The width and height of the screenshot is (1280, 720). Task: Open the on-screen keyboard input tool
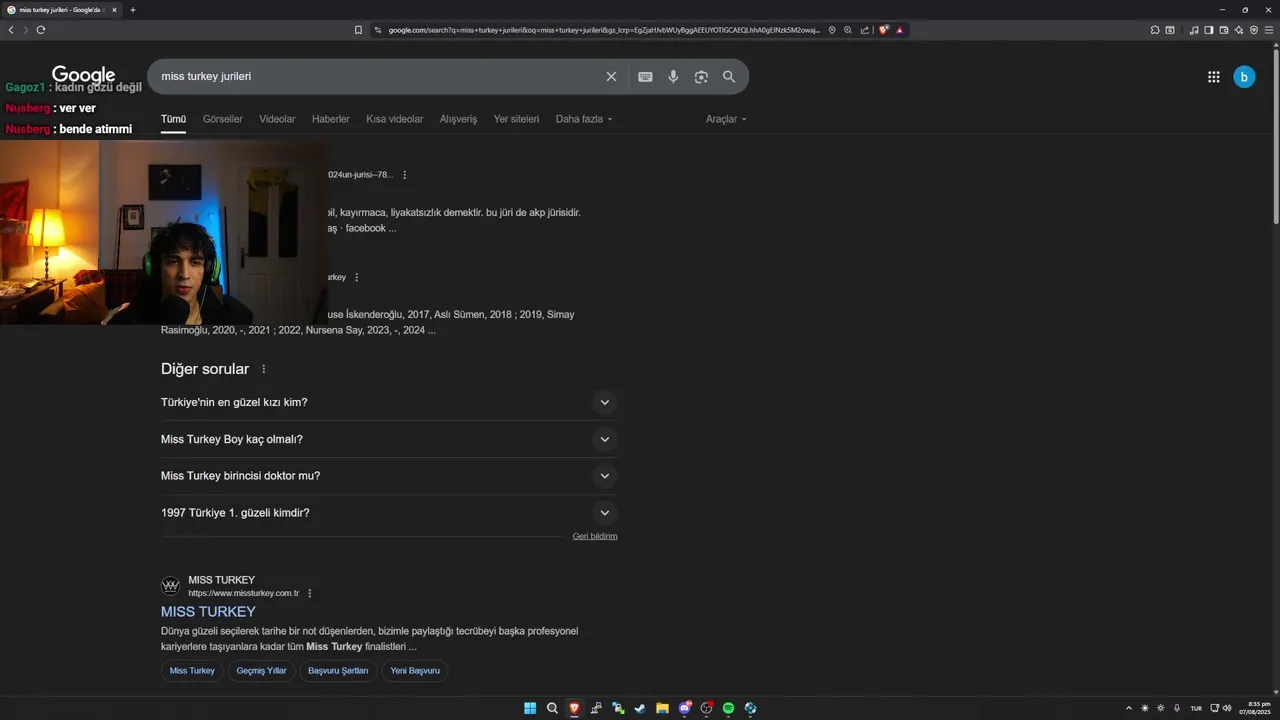coord(645,77)
